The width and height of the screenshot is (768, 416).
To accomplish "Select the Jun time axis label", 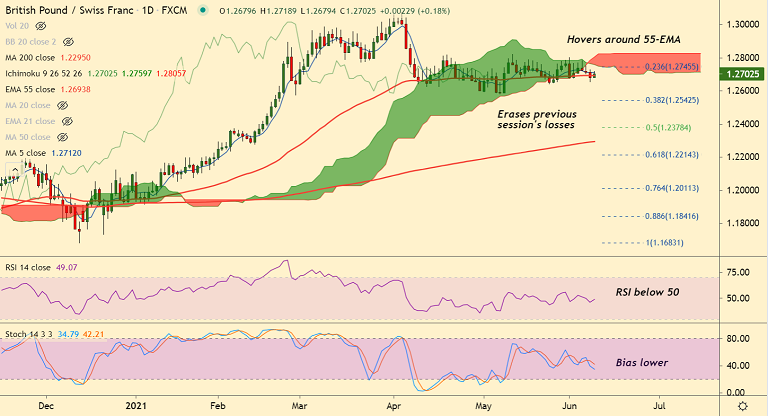I will tap(569, 406).
